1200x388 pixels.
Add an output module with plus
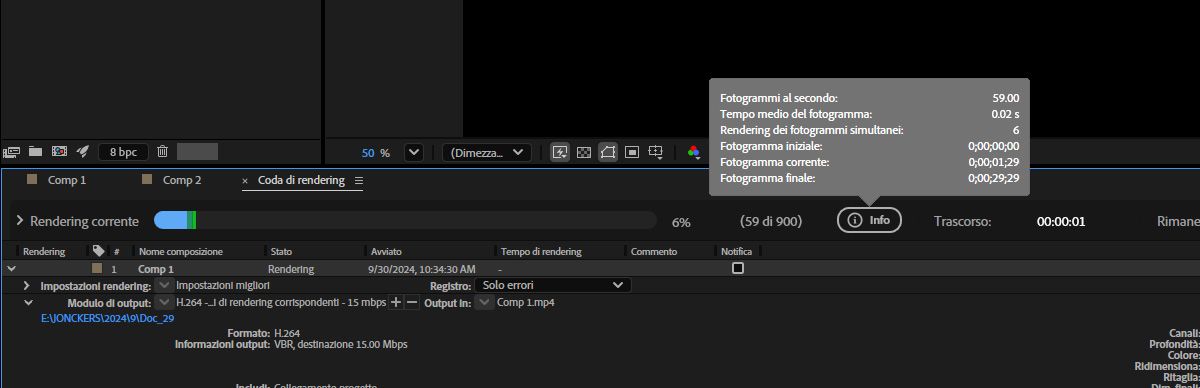pos(396,302)
